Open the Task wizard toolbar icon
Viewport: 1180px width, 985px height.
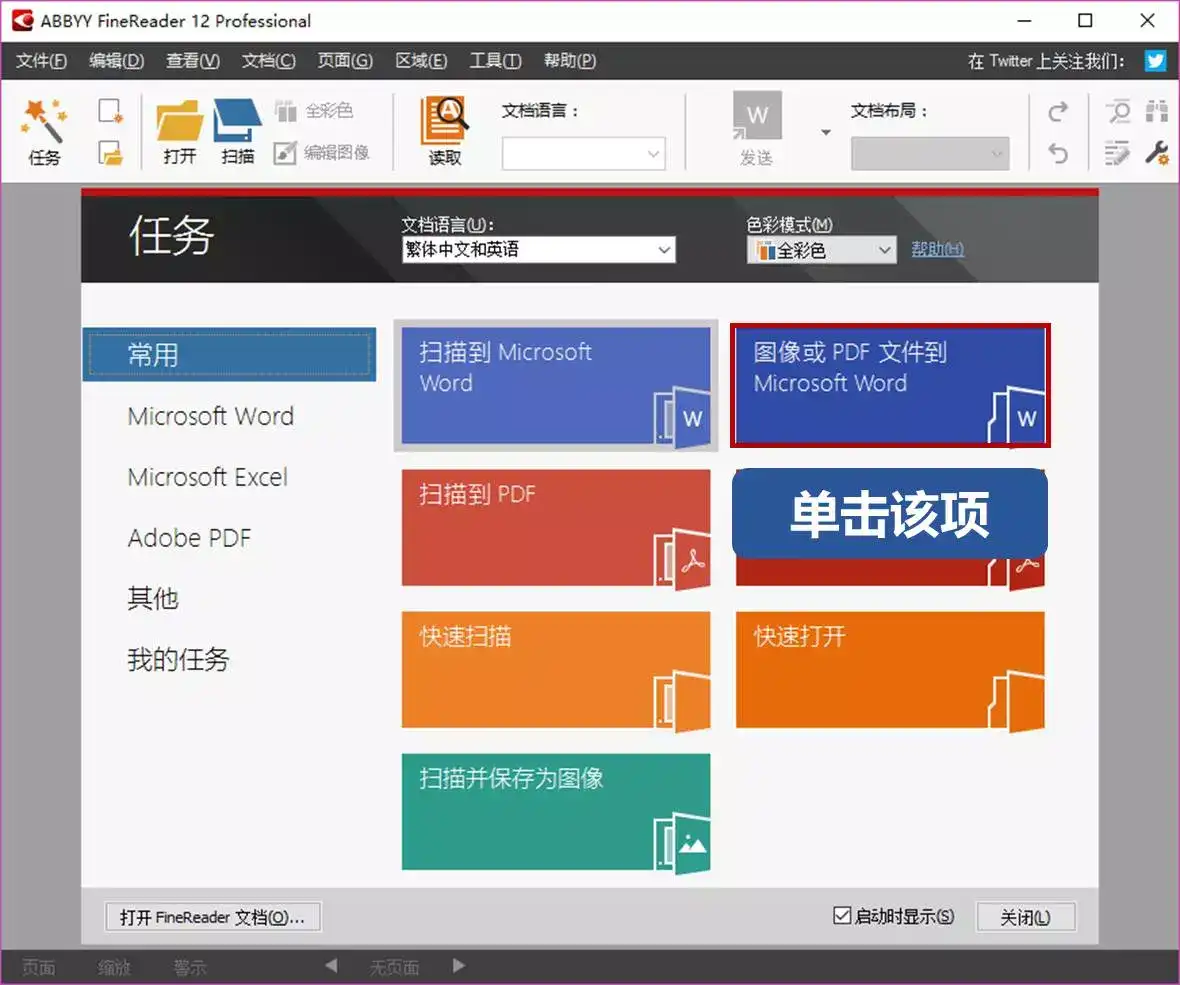[x=44, y=132]
